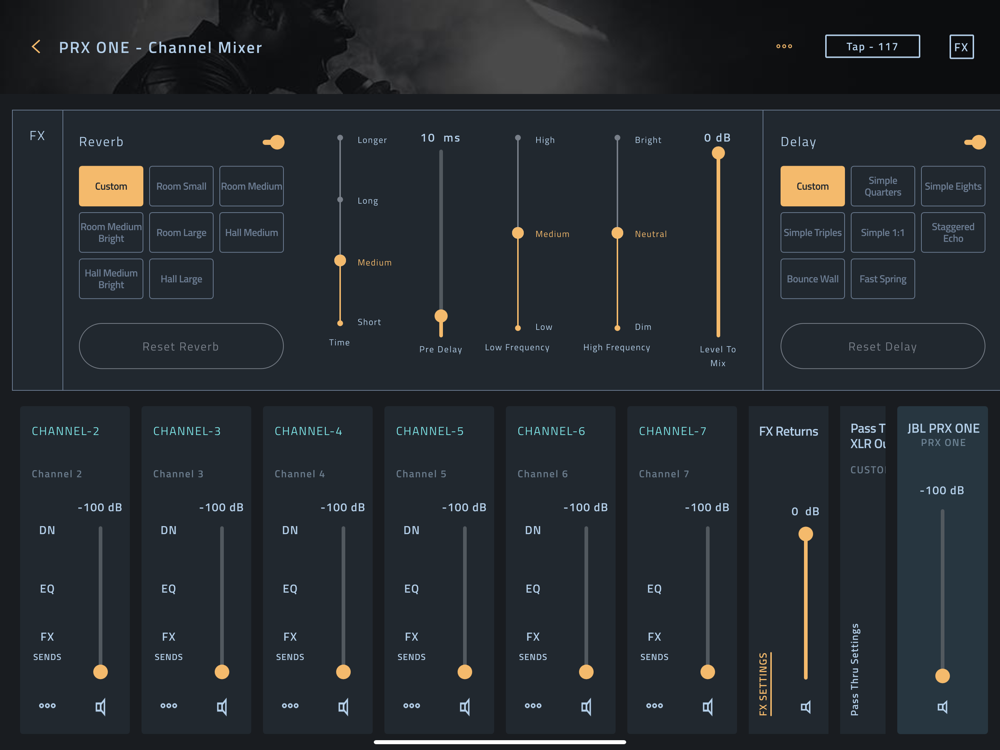Viewport: 1000px width, 750px height.
Task: Set Low Frequency to High
Action: (x=518, y=138)
